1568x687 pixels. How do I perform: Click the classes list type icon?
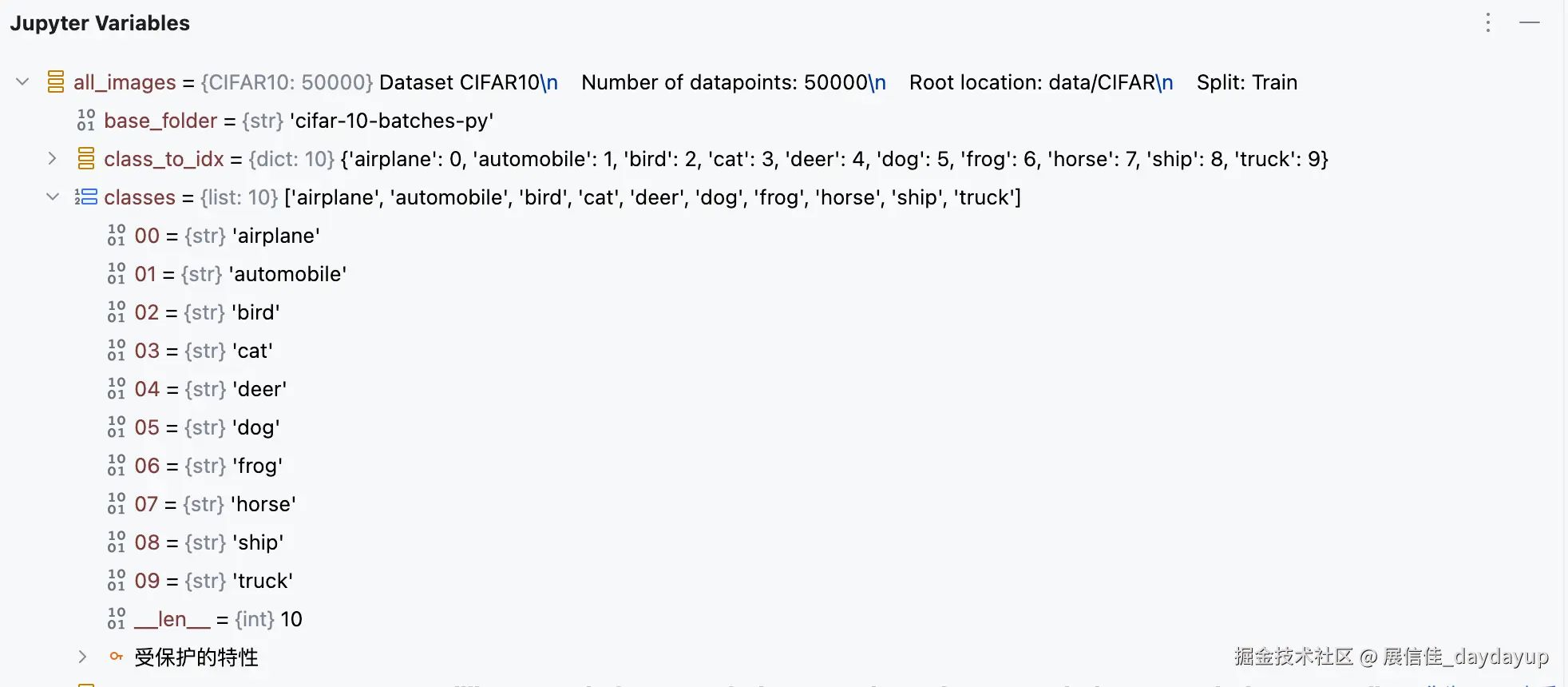(86, 197)
